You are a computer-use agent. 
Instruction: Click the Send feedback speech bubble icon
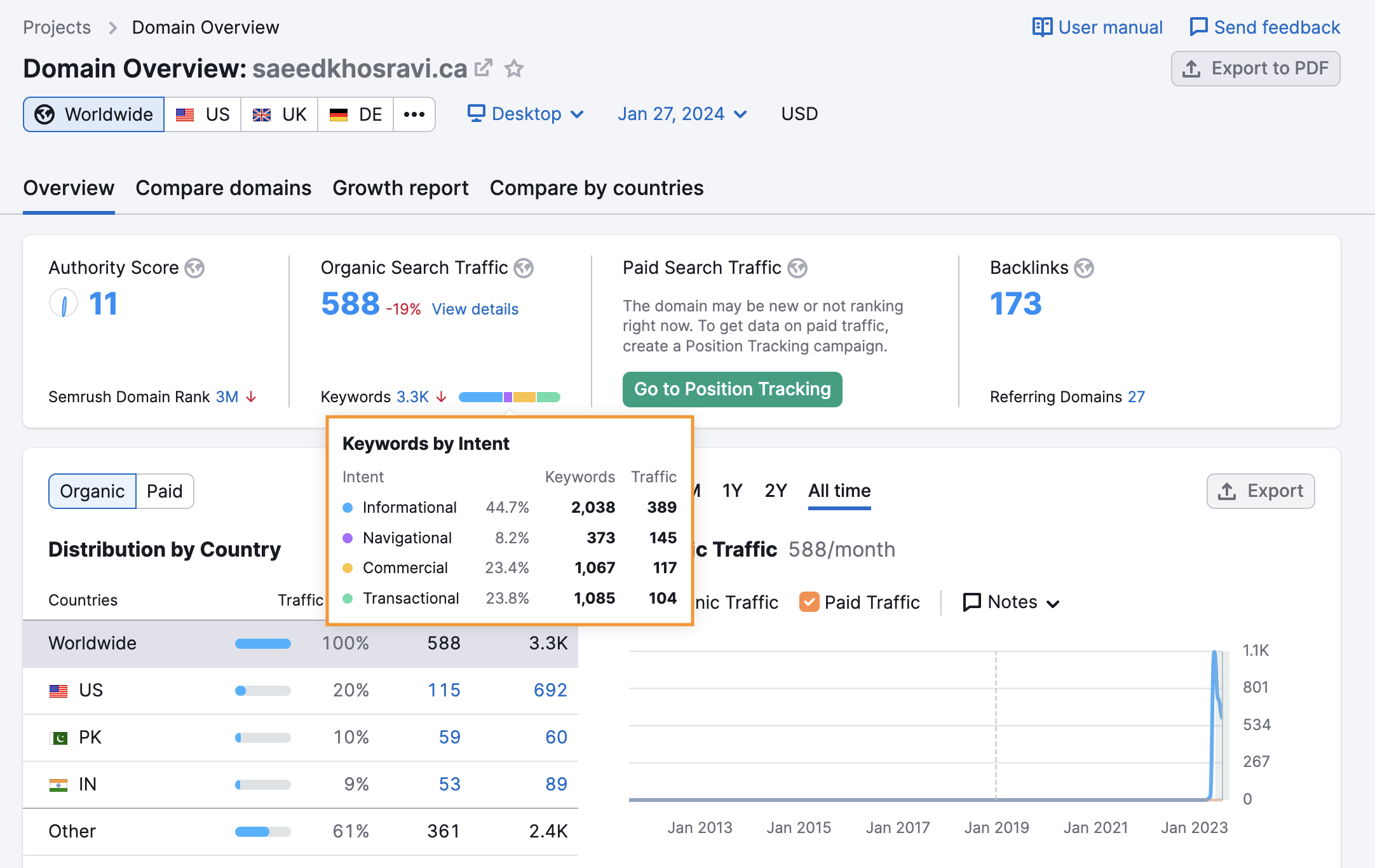click(1198, 27)
